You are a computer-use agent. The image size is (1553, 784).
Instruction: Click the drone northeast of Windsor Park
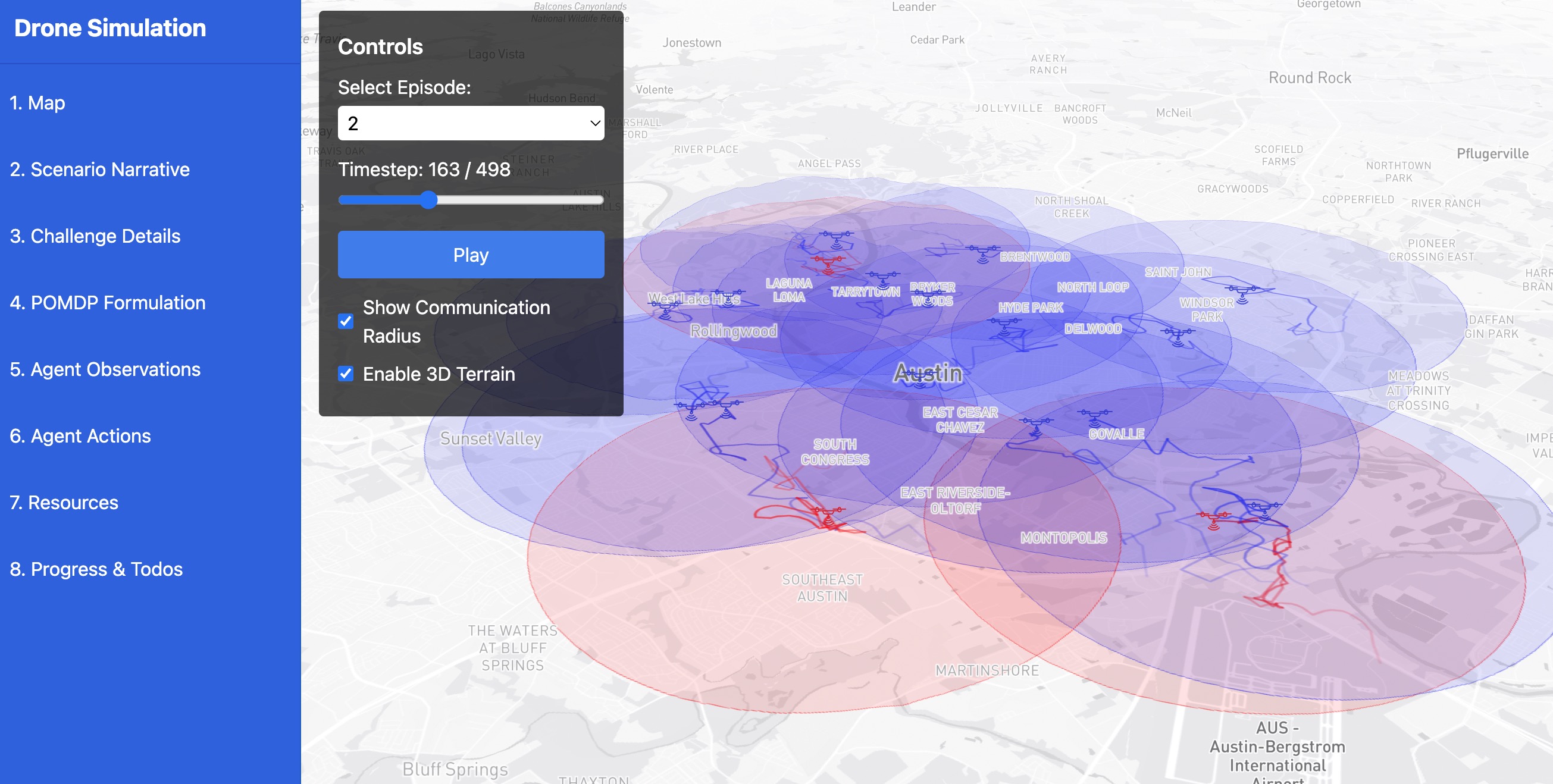coord(1241,294)
